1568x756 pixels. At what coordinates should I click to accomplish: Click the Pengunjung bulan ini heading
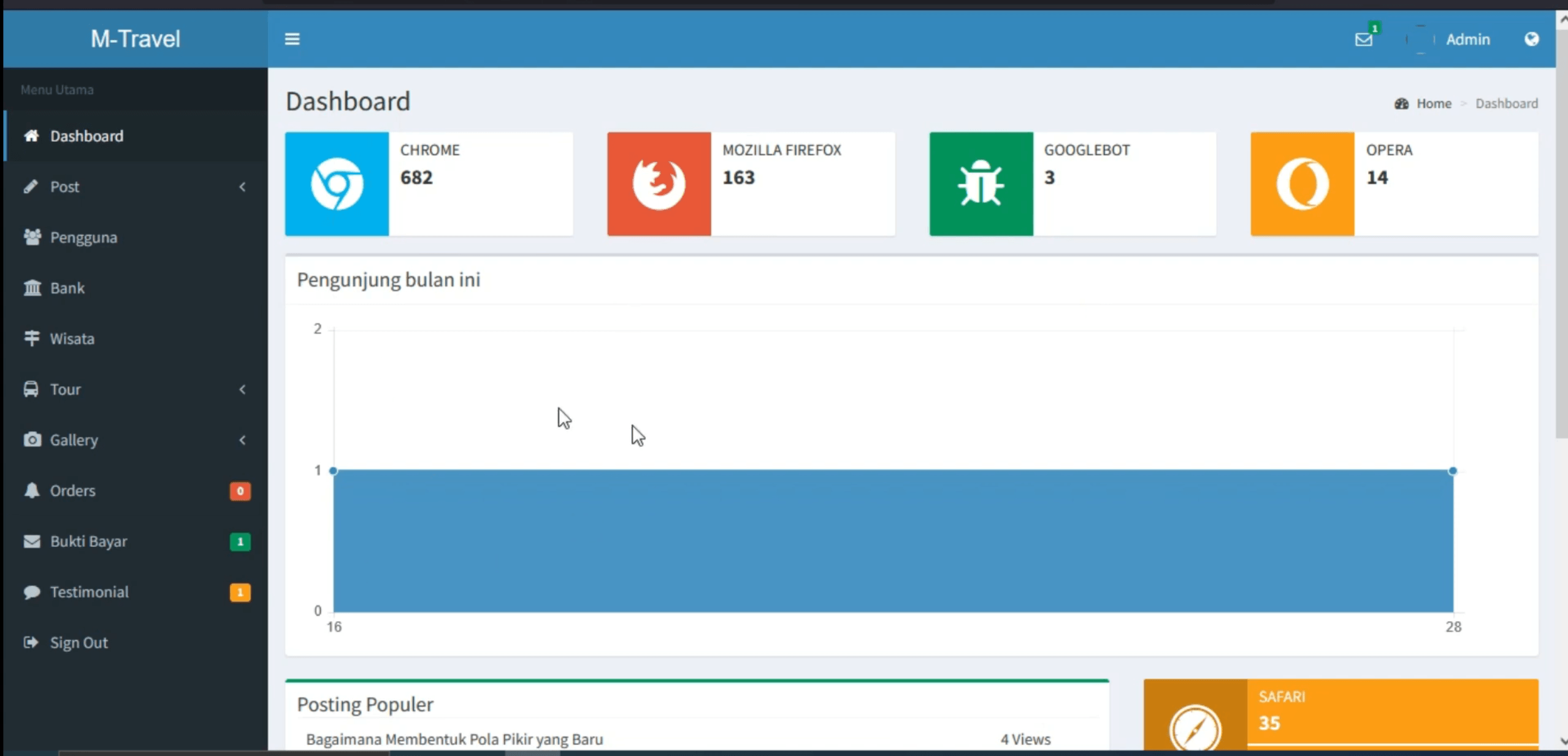(388, 280)
